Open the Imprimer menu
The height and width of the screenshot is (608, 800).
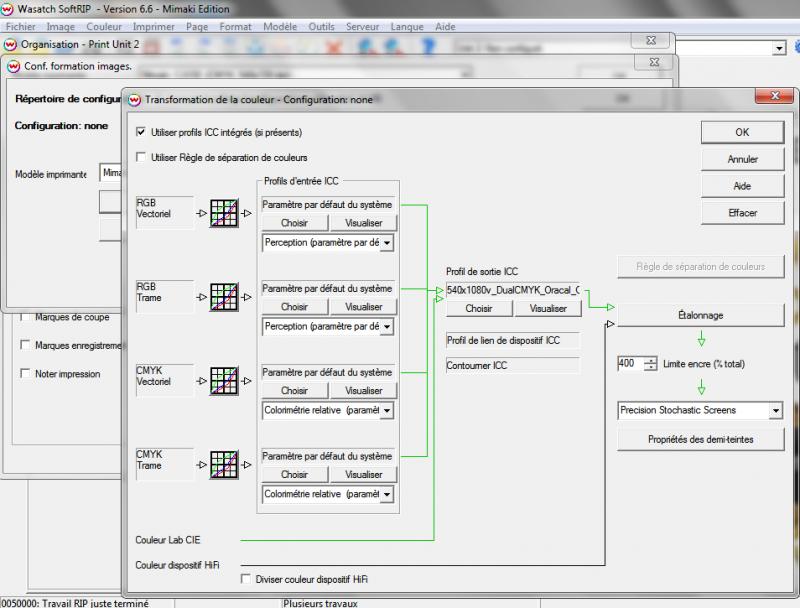pos(154,27)
